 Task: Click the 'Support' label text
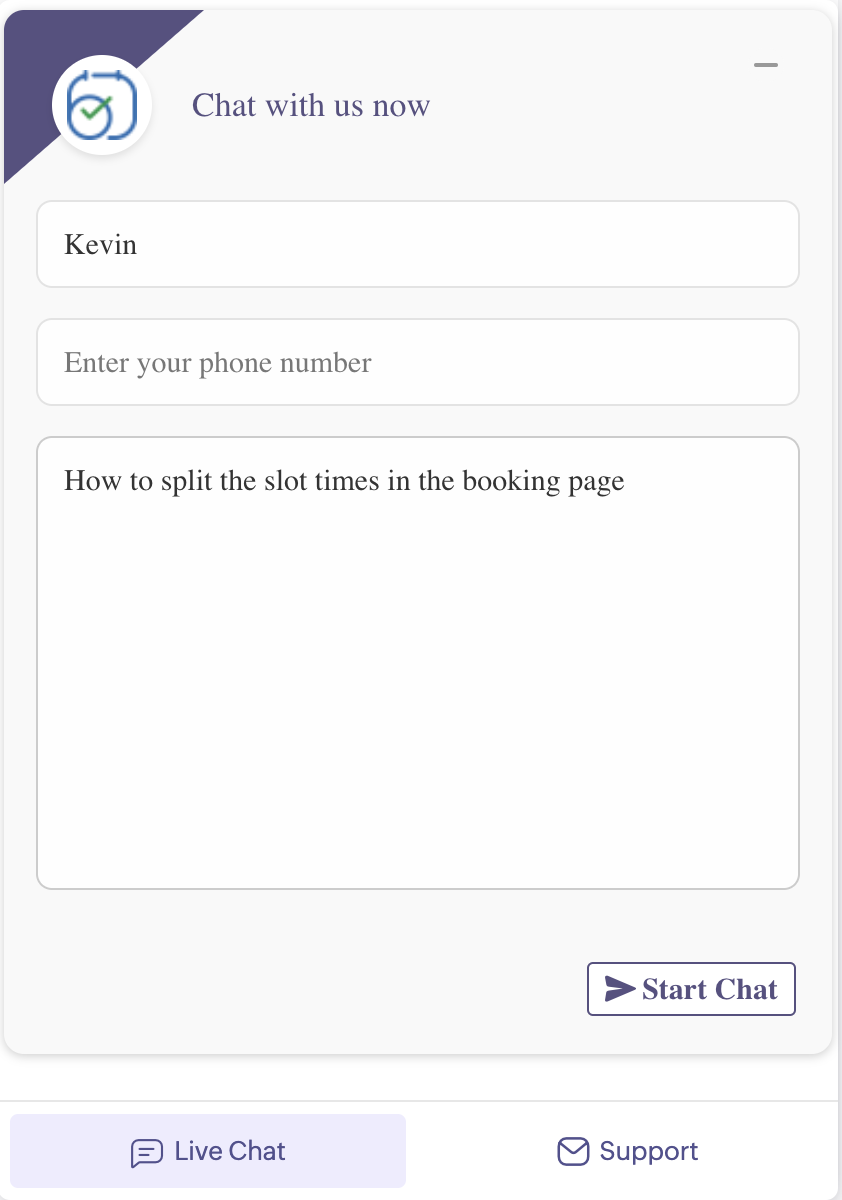(649, 1151)
